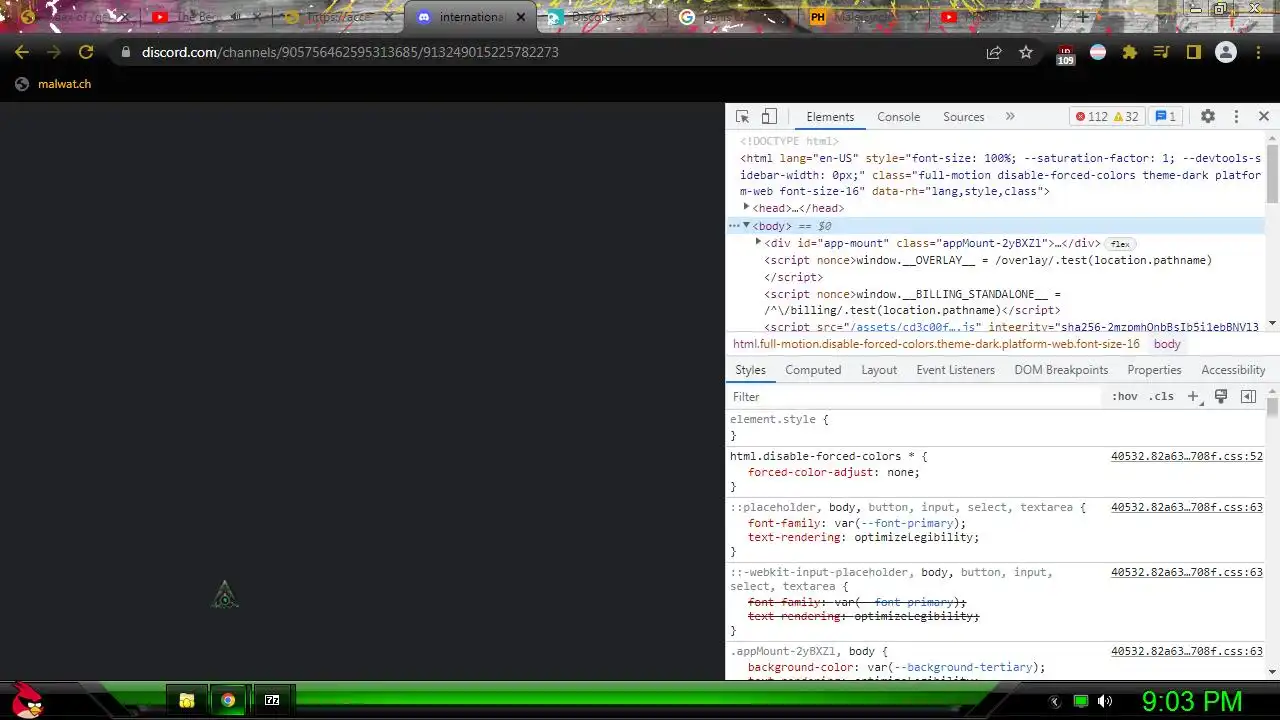Open the Computed styles tab
The width and height of the screenshot is (1280, 720).
(x=813, y=370)
